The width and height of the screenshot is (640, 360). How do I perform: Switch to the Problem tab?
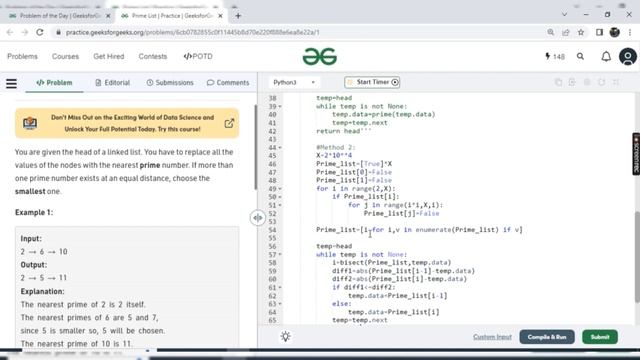coord(54,83)
